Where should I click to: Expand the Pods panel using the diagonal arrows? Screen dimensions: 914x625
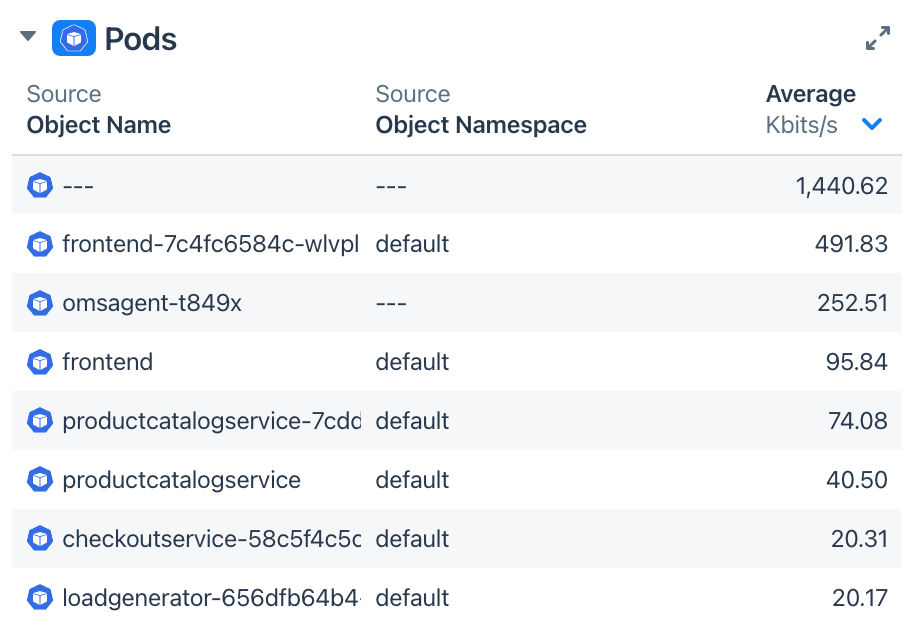[x=877, y=37]
